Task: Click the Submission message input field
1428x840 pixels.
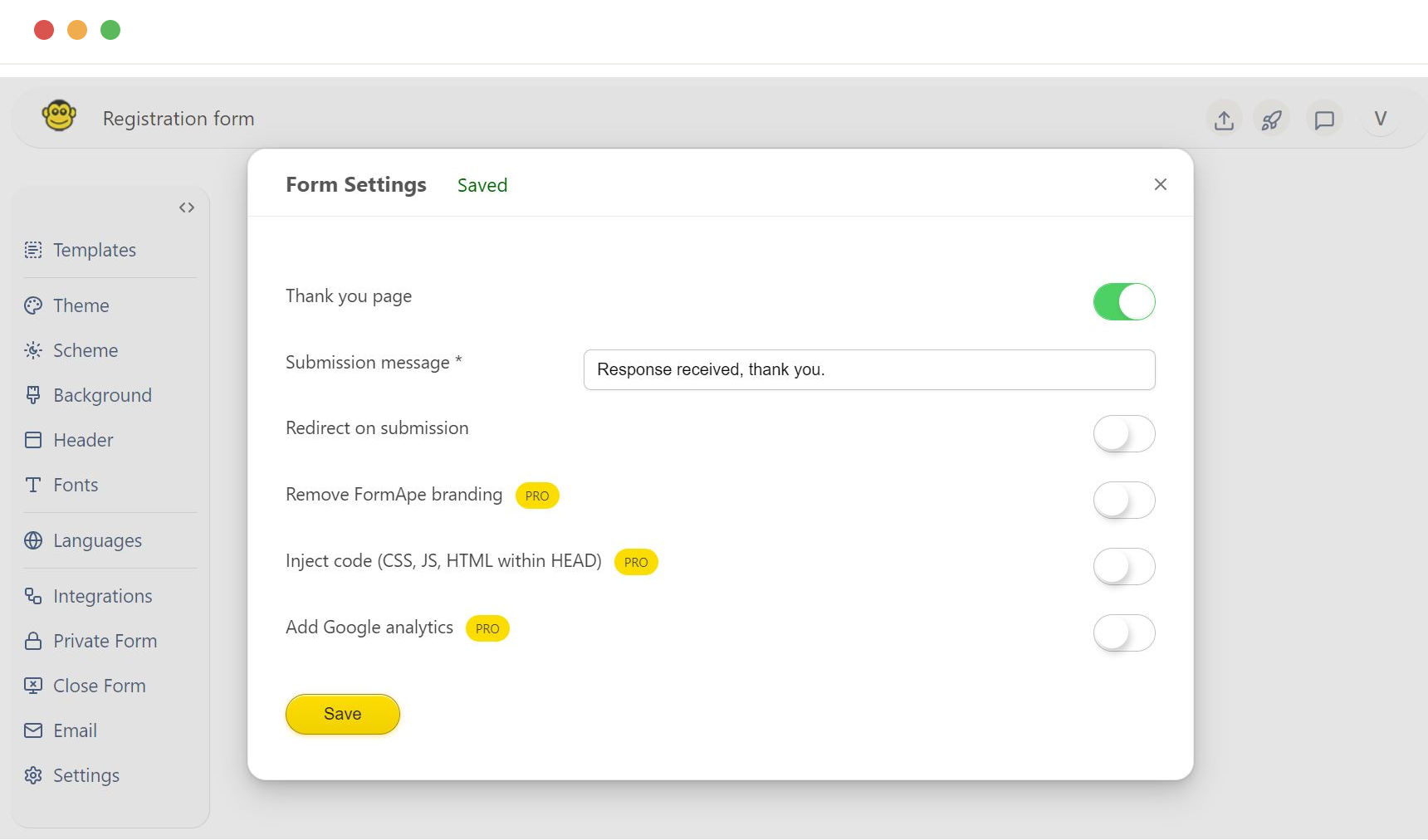Action: (869, 369)
